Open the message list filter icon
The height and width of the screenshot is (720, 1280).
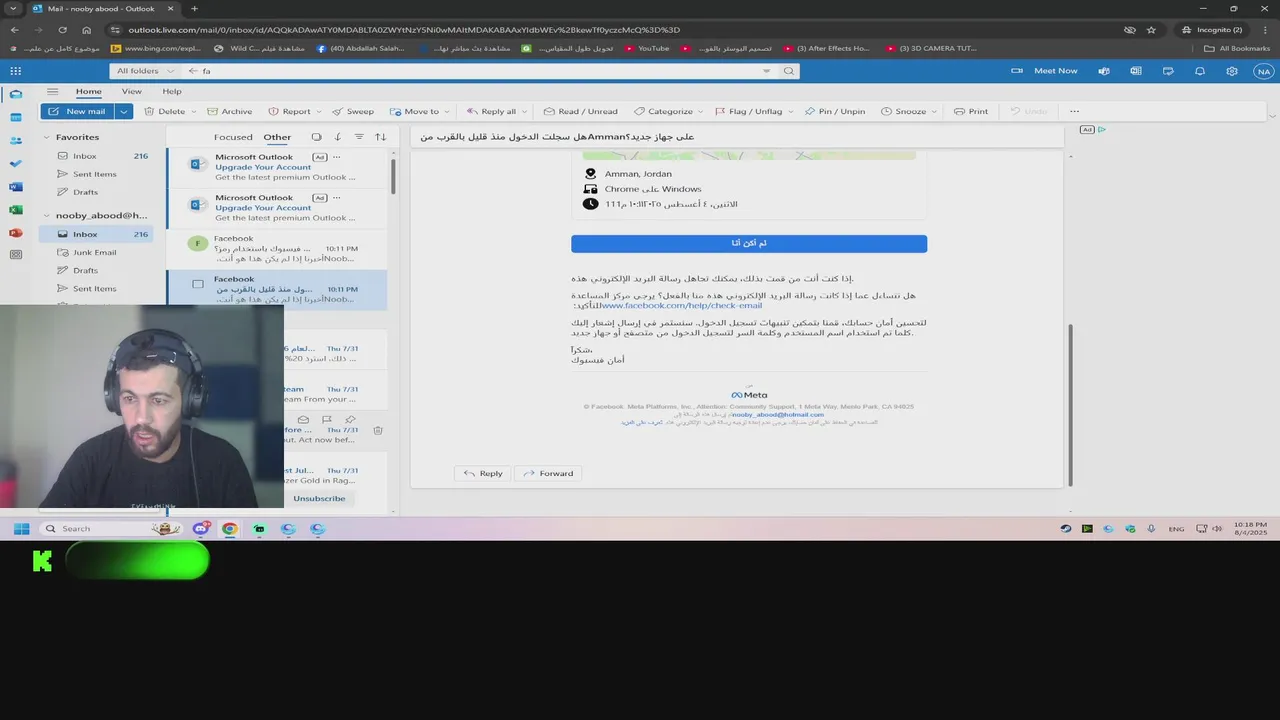pos(359,137)
